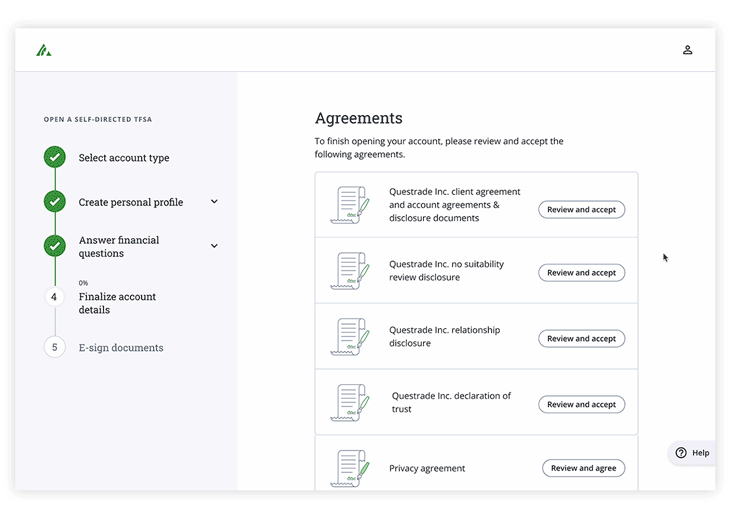Click the Answer financial questions checkmark circle

click(55, 246)
